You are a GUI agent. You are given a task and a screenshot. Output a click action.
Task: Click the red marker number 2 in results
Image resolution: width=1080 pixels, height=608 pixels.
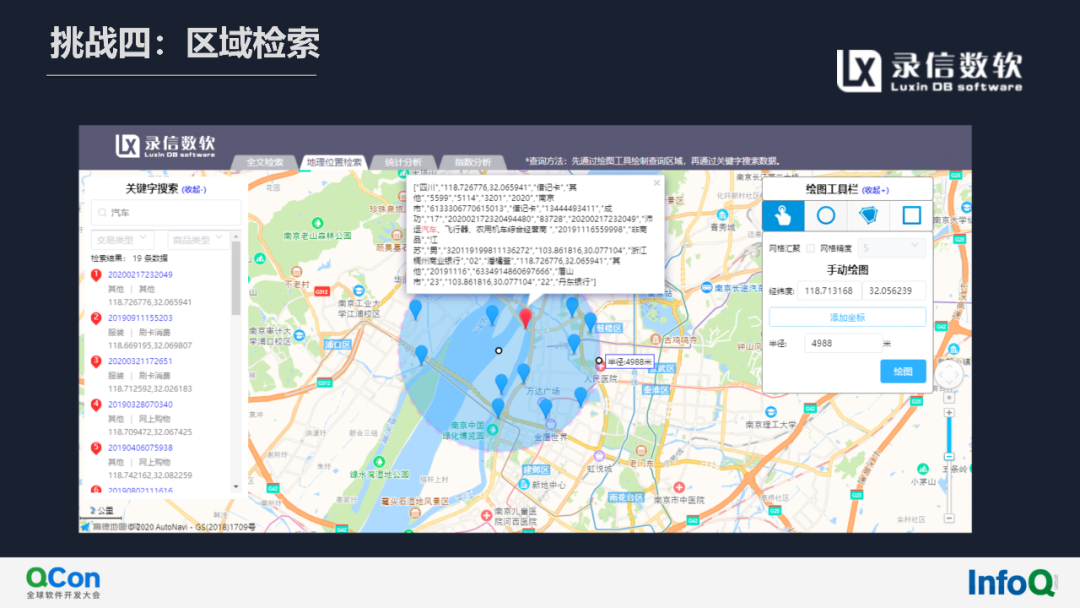[96, 318]
